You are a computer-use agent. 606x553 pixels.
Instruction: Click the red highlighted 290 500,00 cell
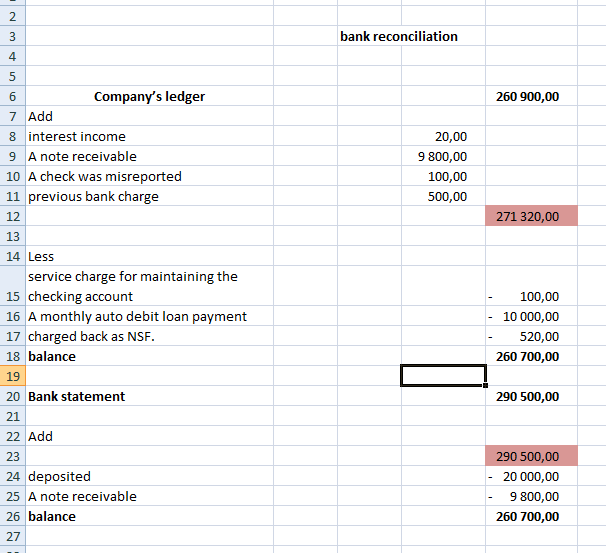click(x=530, y=456)
